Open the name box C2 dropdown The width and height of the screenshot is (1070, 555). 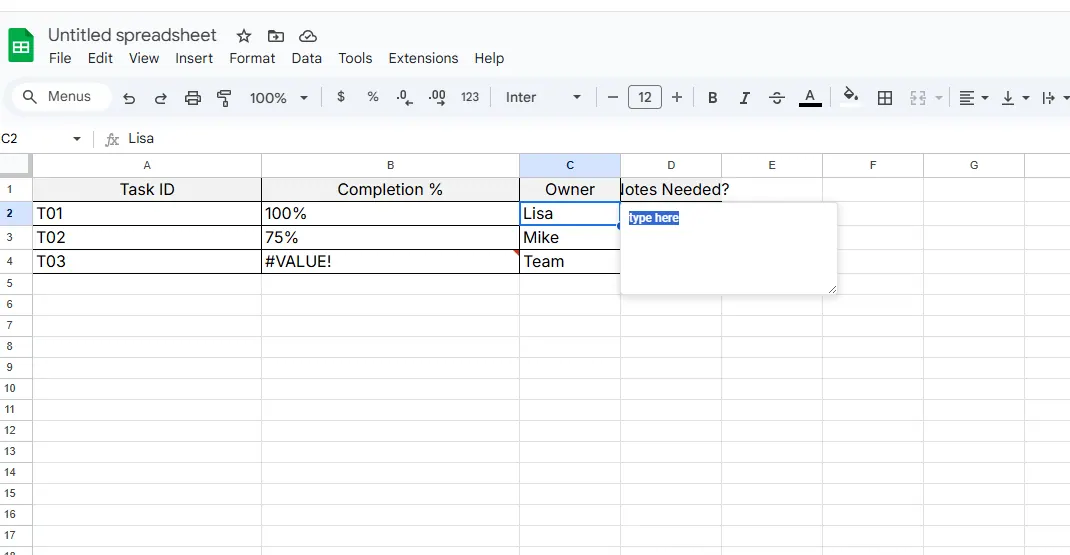tap(77, 139)
